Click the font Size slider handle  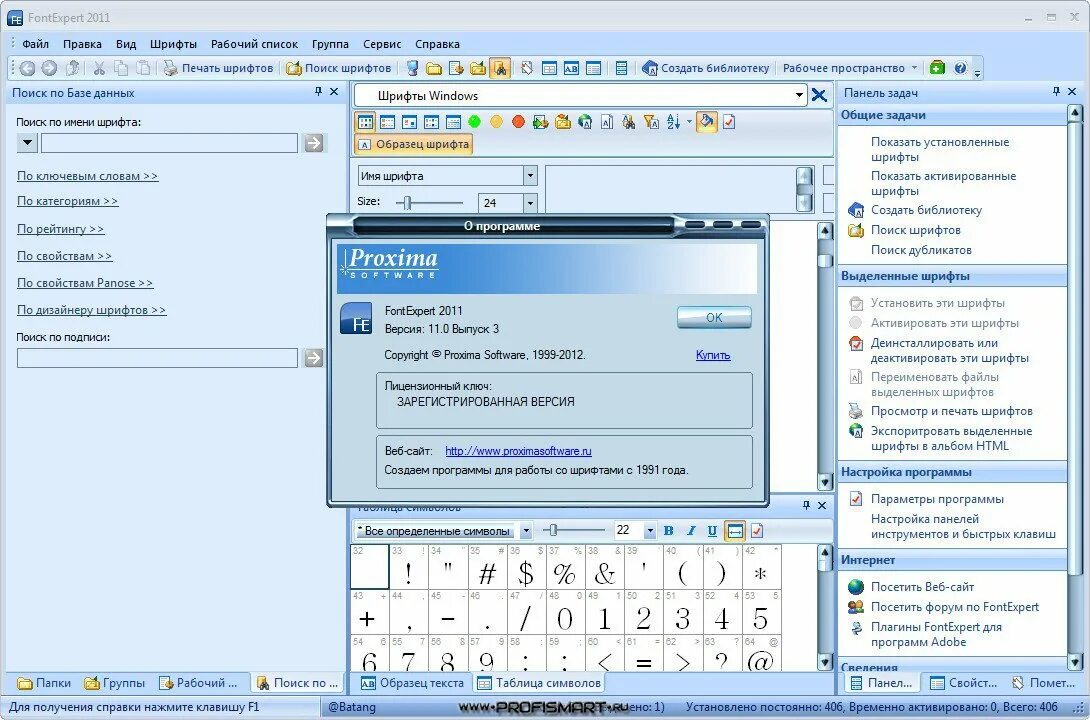pyautogui.click(x=408, y=203)
